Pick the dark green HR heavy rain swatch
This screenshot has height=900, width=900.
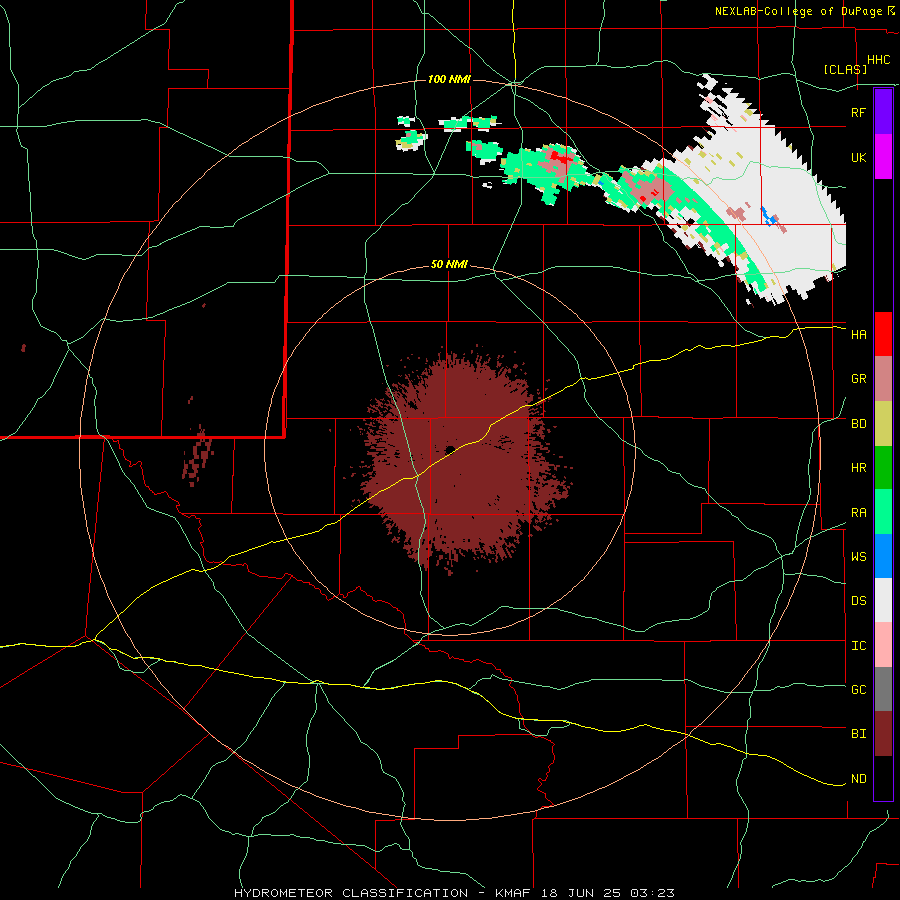coord(883,467)
